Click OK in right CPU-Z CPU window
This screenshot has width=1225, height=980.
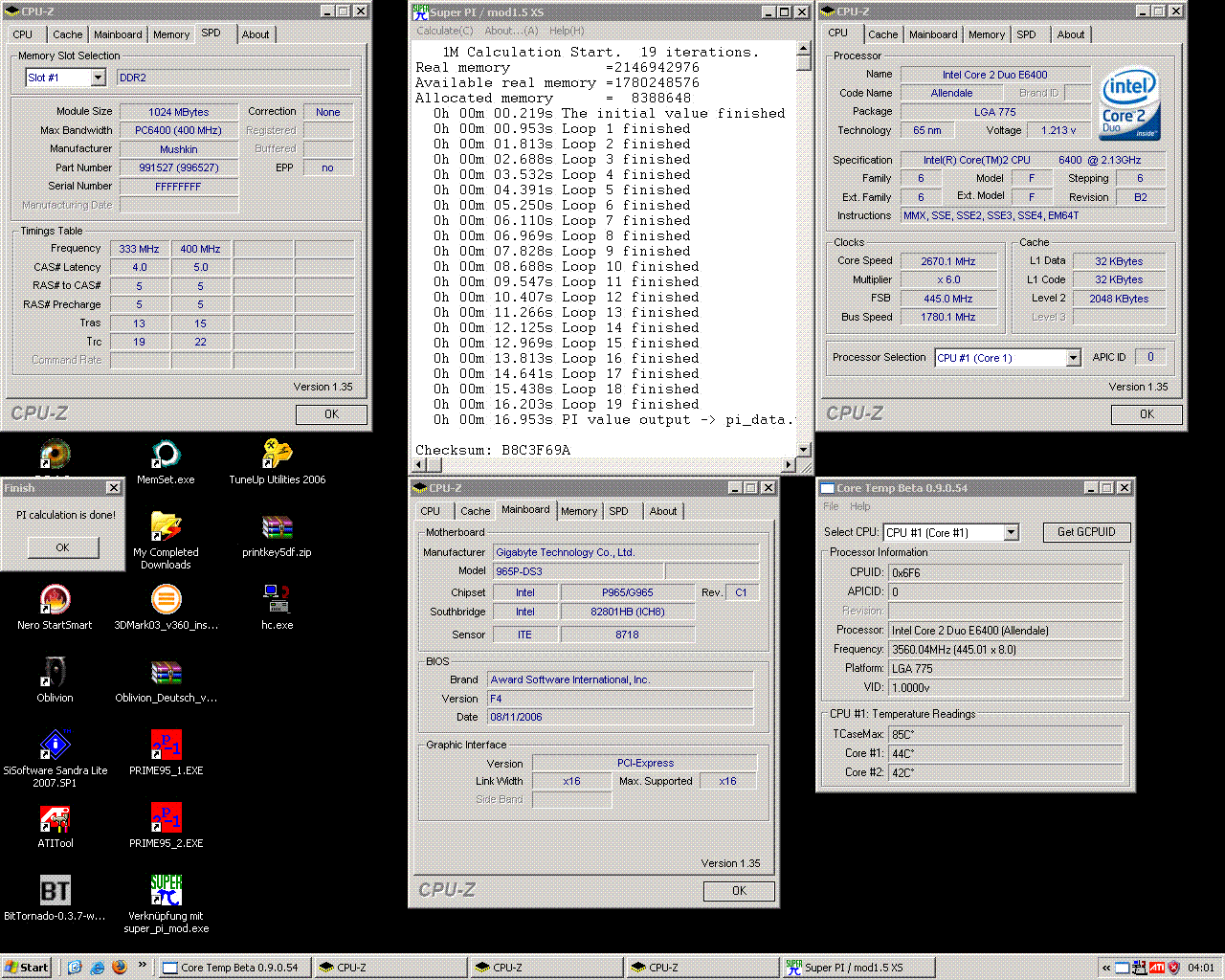point(1147,414)
